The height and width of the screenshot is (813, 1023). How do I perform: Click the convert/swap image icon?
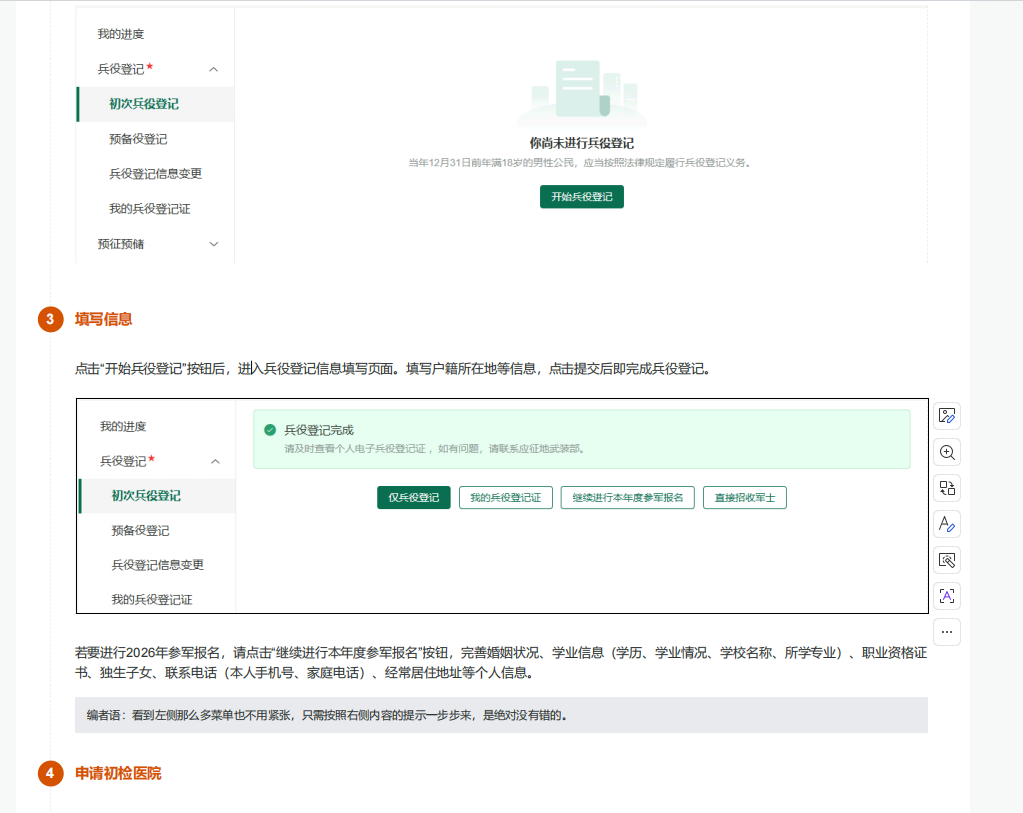pyautogui.click(x=946, y=488)
